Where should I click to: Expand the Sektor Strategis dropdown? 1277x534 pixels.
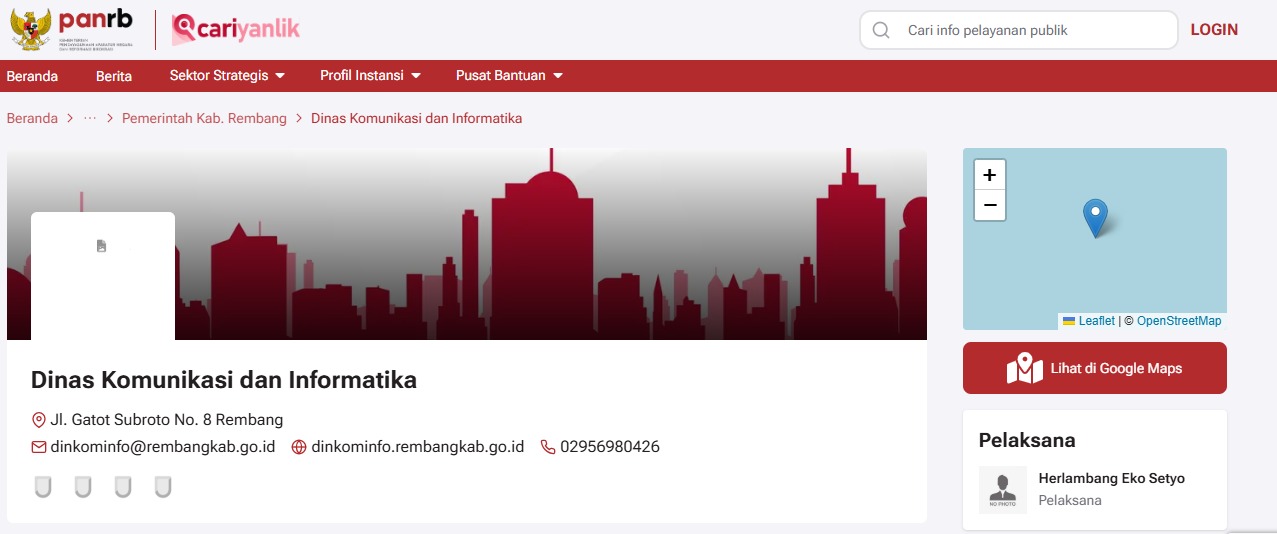pyautogui.click(x=227, y=76)
